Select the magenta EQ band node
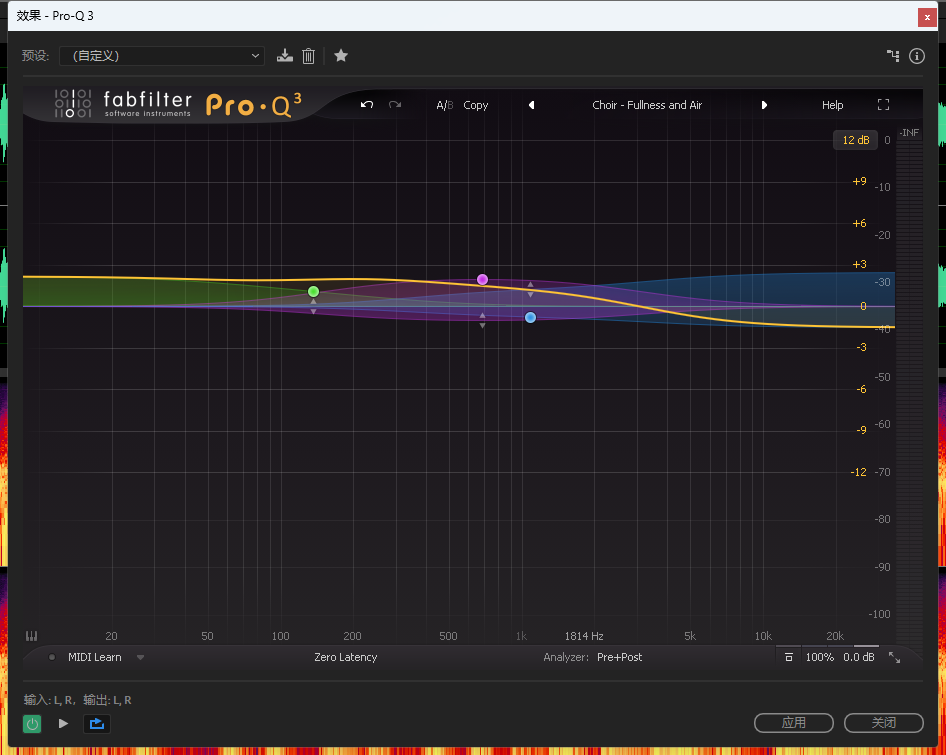Viewport: 946px width, 755px height. pos(482,279)
